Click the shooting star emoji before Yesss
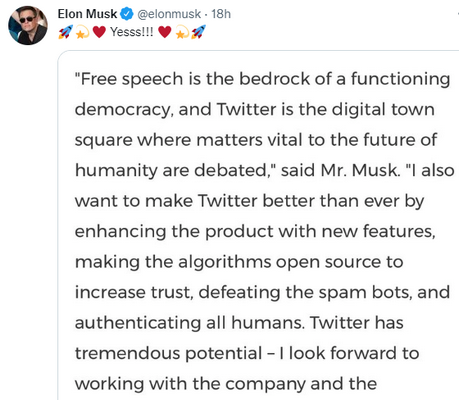This screenshot has width=459, height=400. point(82,33)
